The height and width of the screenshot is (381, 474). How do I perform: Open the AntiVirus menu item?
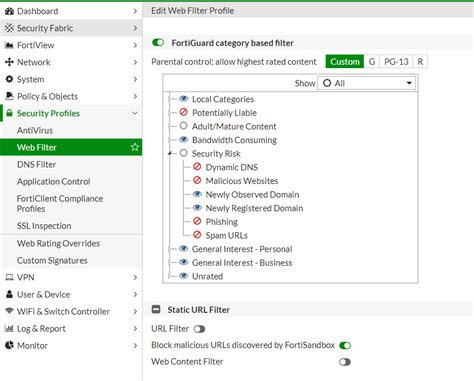coord(71,130)
